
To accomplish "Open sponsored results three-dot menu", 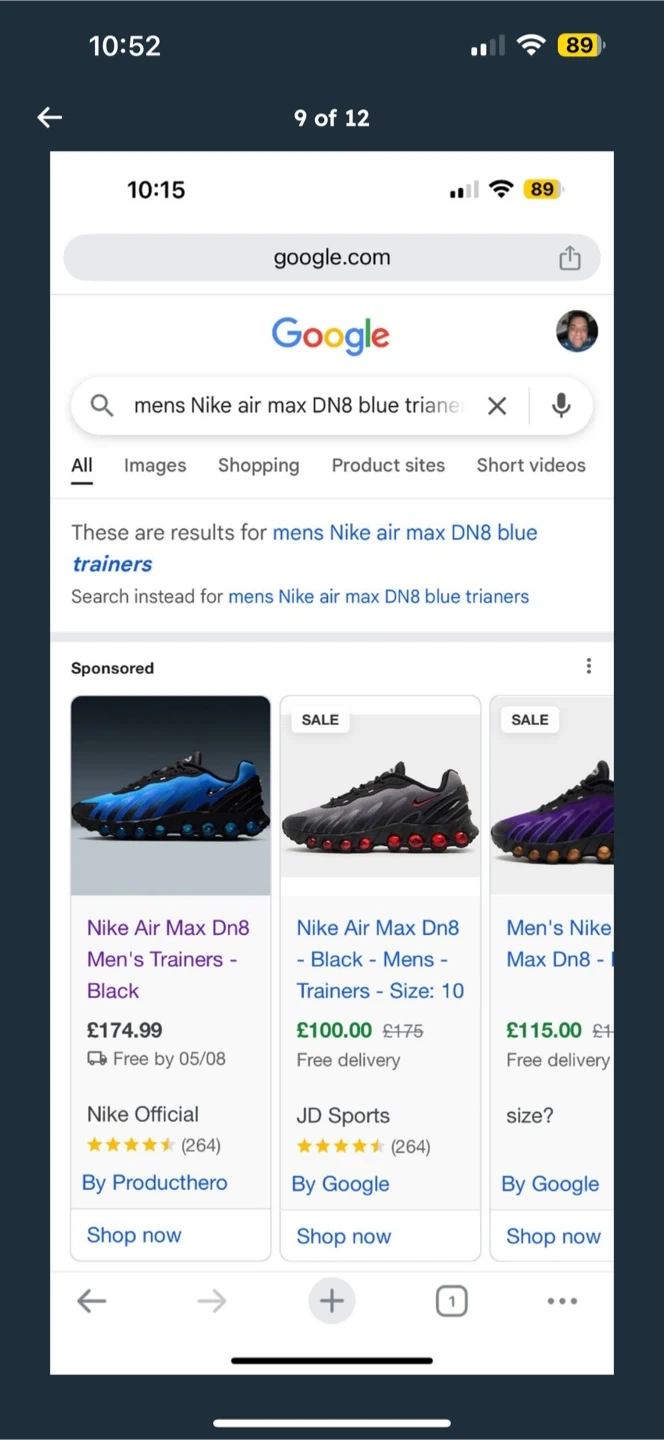I will tap(588, 666).
